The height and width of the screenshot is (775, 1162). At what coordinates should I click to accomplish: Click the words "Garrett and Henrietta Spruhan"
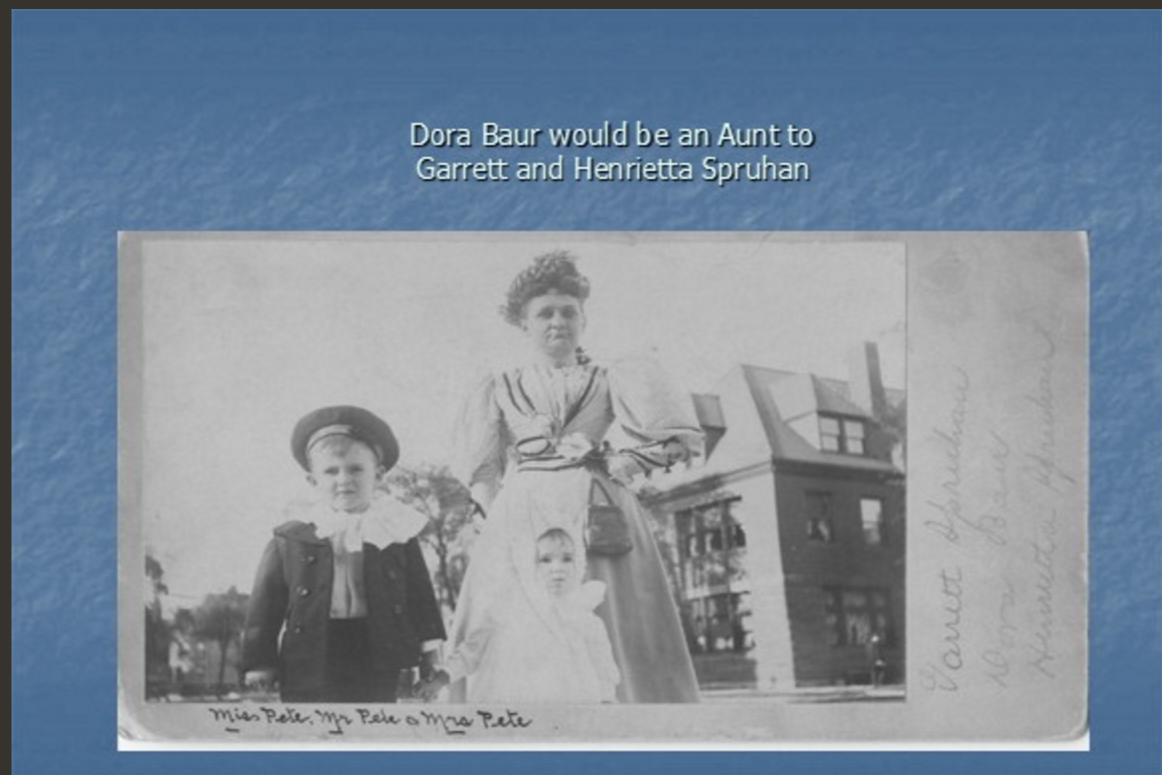(x=611, y=169)
